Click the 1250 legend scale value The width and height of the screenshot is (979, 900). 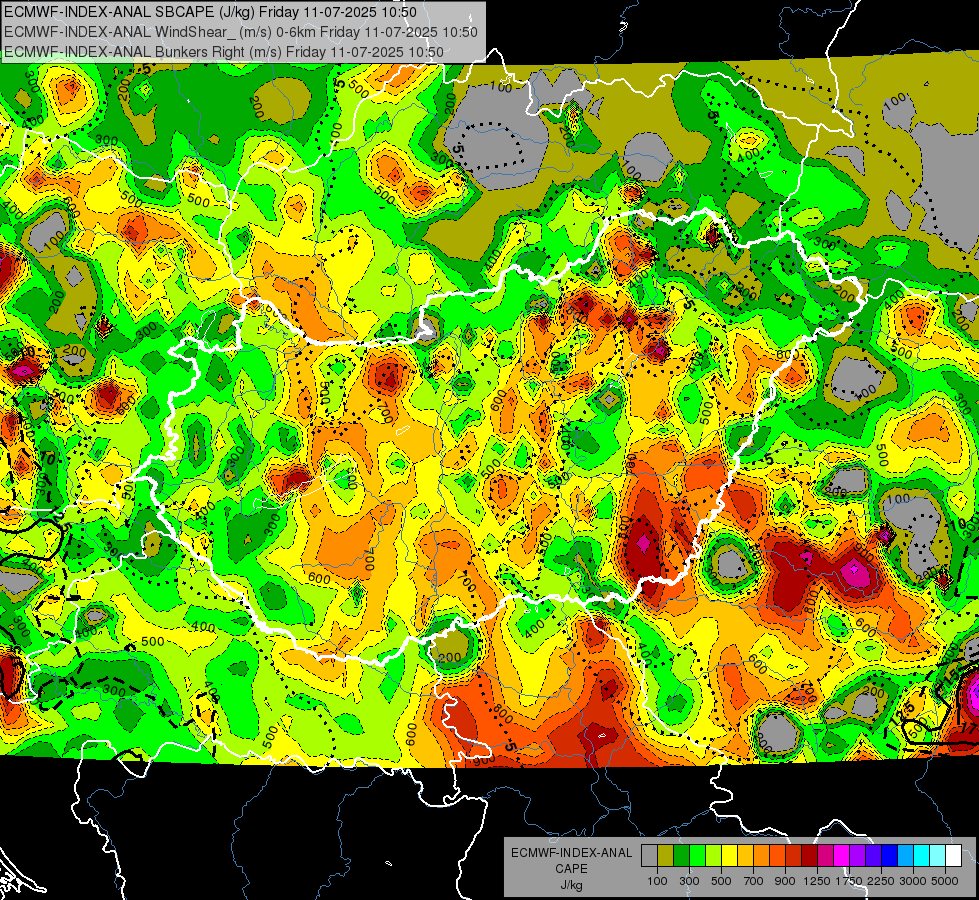[x=817, y=881]
